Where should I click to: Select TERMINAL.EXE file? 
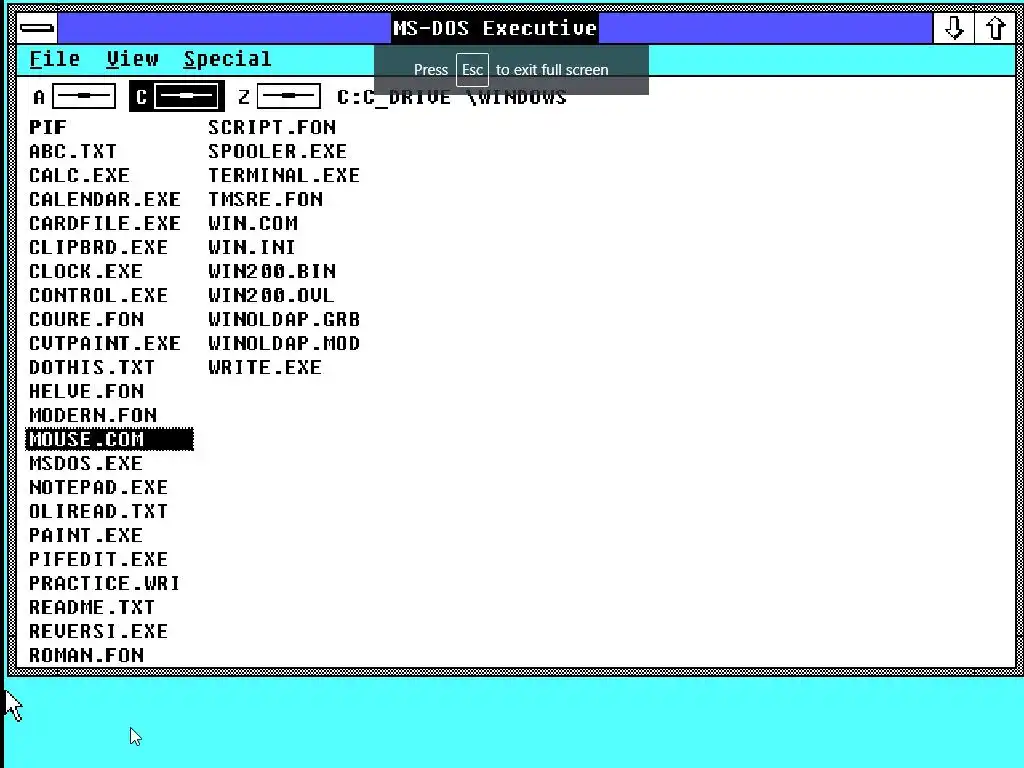pos(284,176)
